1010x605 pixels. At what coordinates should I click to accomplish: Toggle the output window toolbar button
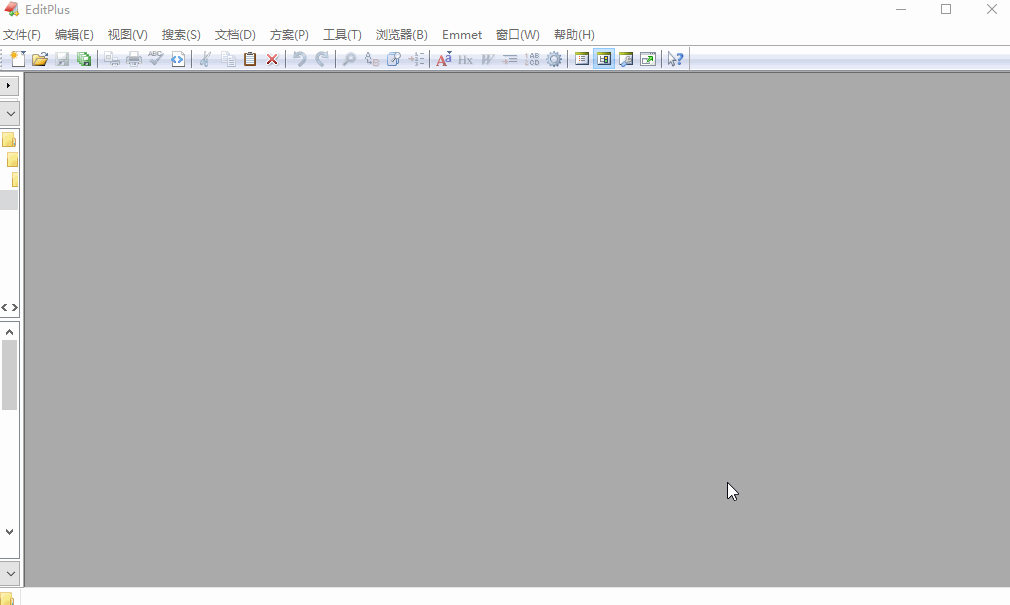(x=626, y=59)
